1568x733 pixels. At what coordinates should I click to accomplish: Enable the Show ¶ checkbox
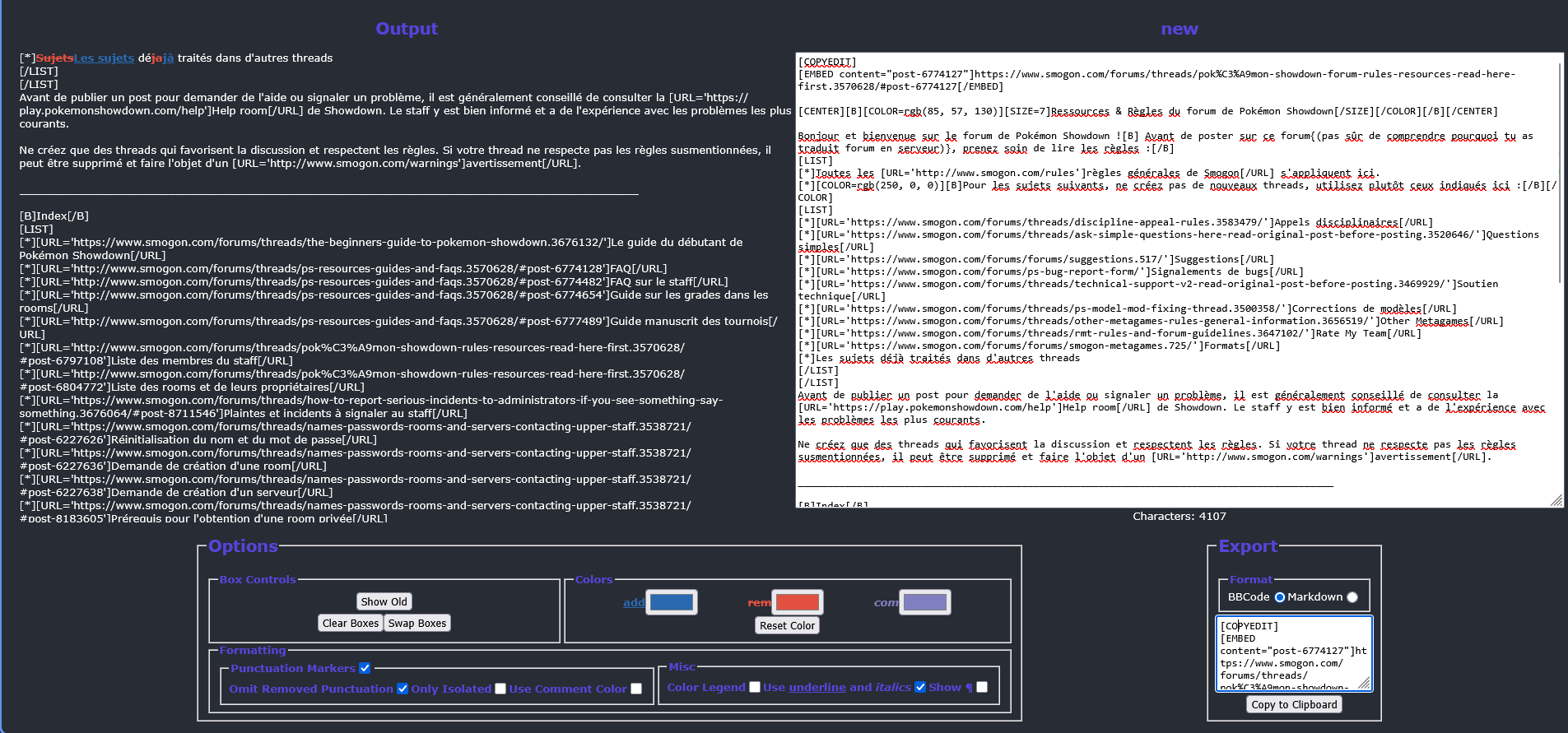click(982, 687)
